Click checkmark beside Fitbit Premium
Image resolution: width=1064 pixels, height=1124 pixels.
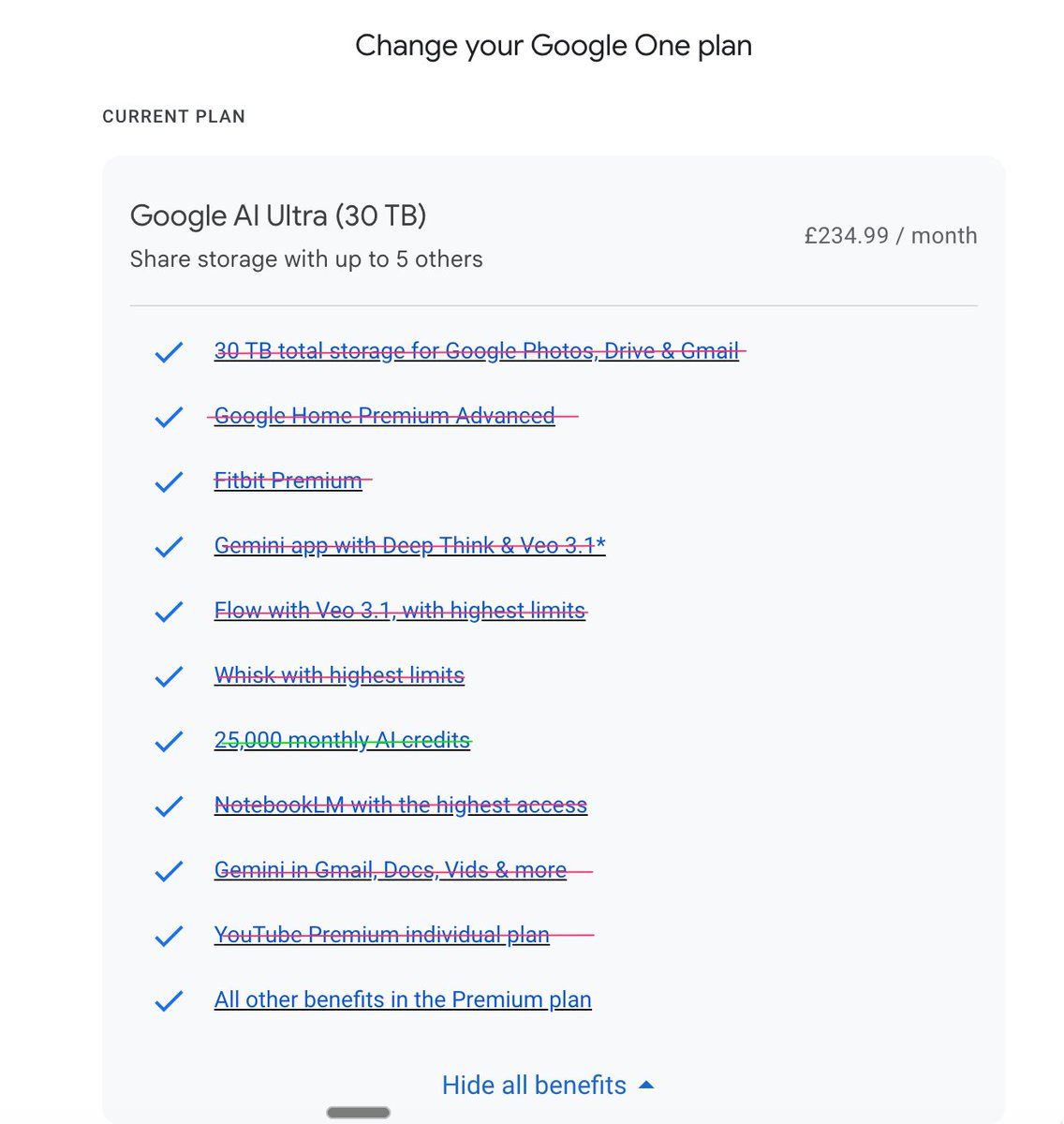point(169,481)
